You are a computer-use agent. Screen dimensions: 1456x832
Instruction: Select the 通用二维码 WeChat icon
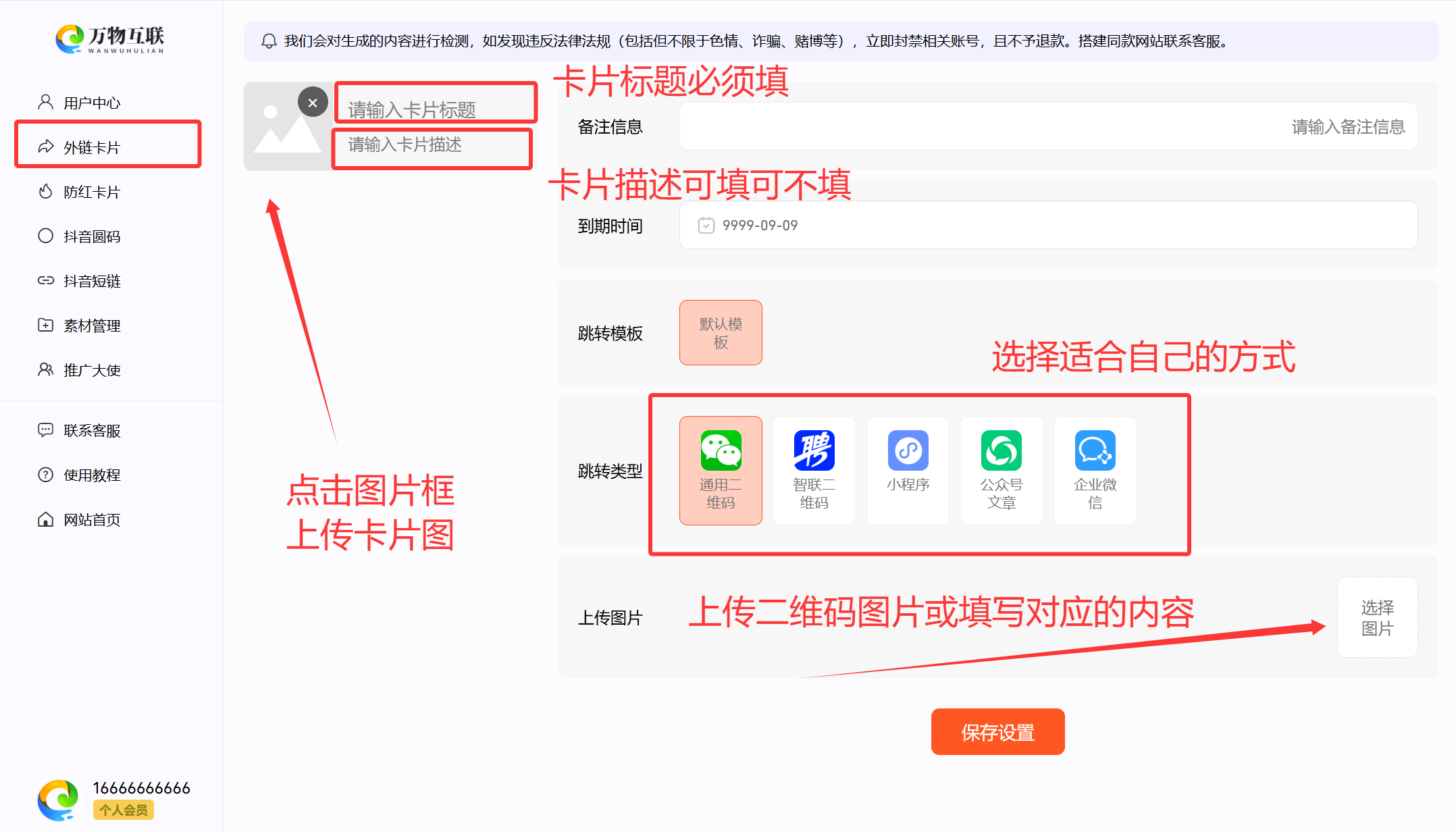pos(721,450)
